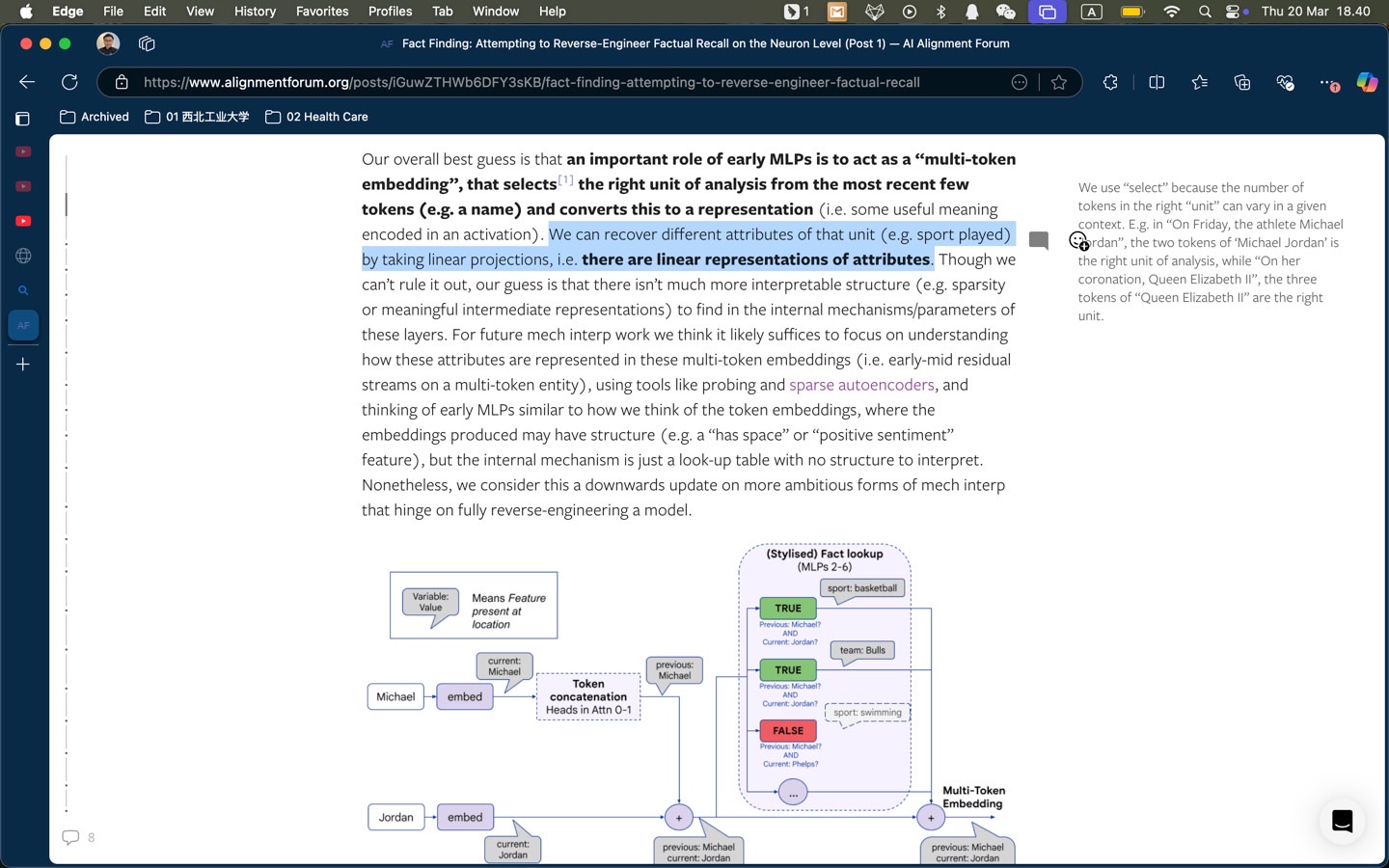Open the 01 西北工业大学 bookmarks folder
1389x868 pixels.
(197, 117)
